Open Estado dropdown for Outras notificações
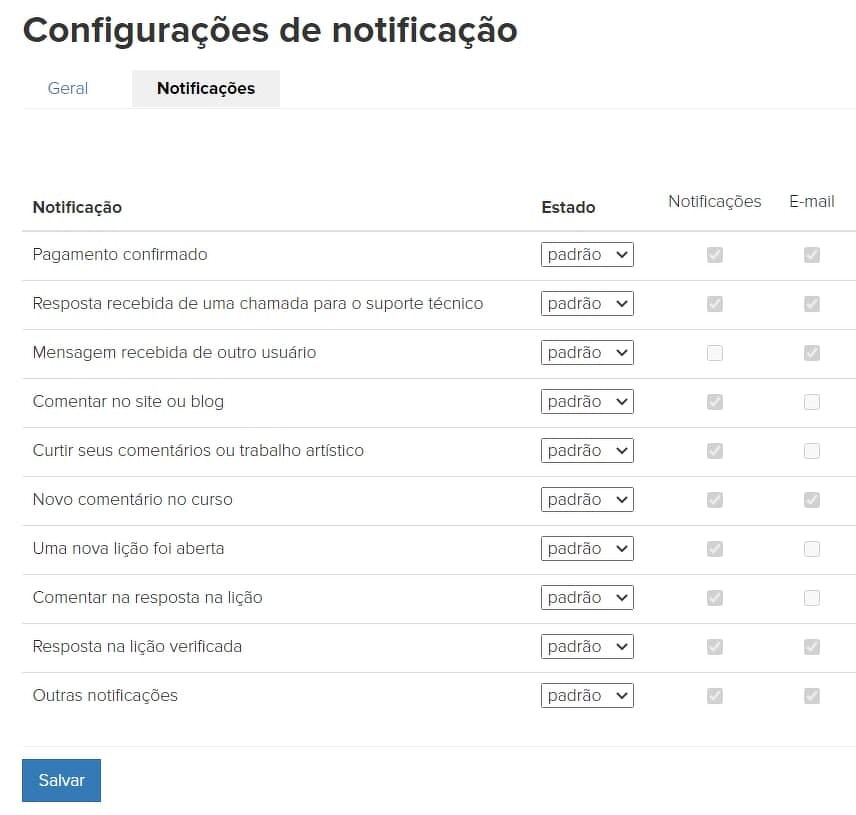 click(x=587, y=695)
